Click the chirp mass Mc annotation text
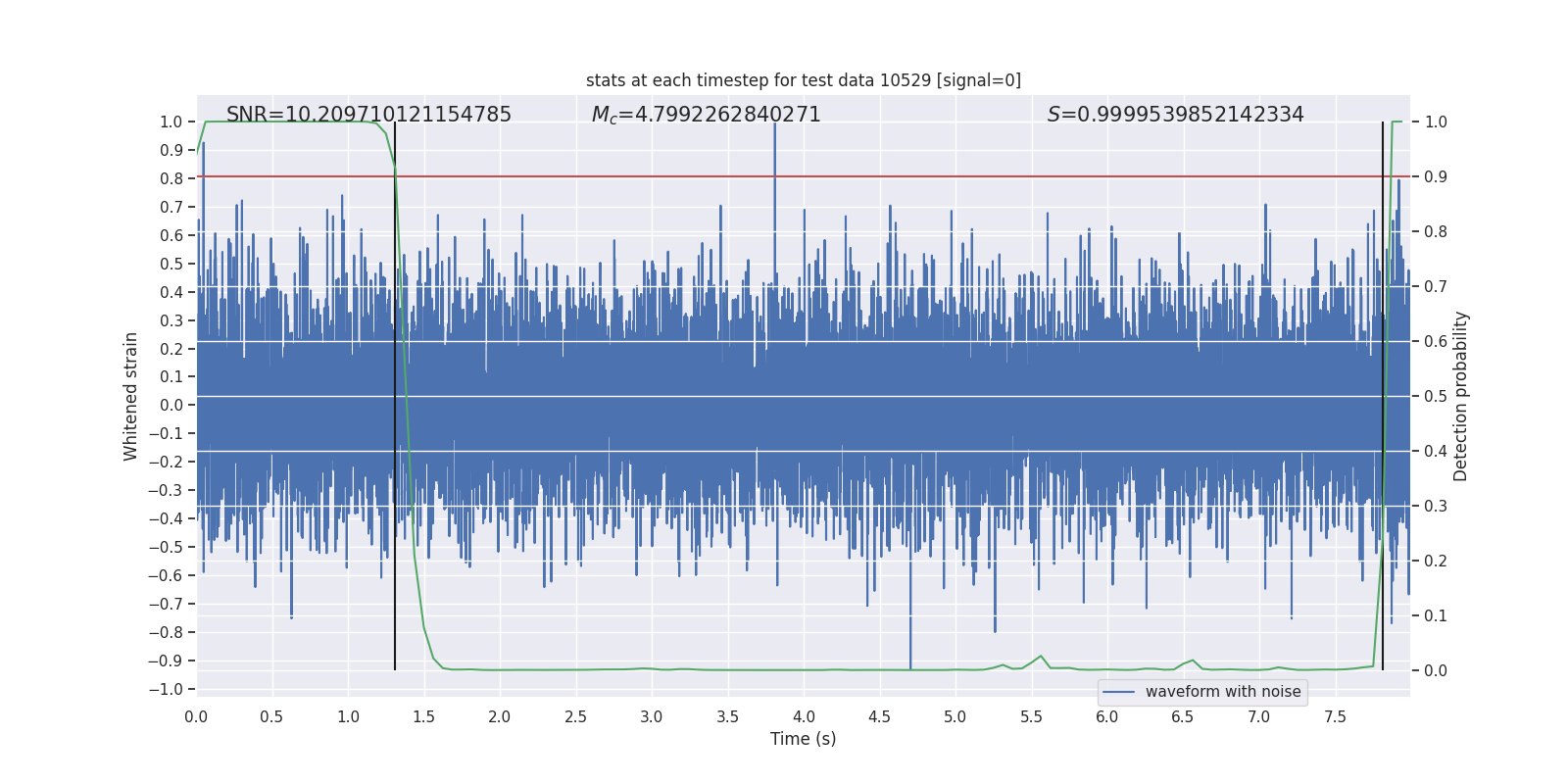This screenshot has width=1568, height=784. (706, 115)
